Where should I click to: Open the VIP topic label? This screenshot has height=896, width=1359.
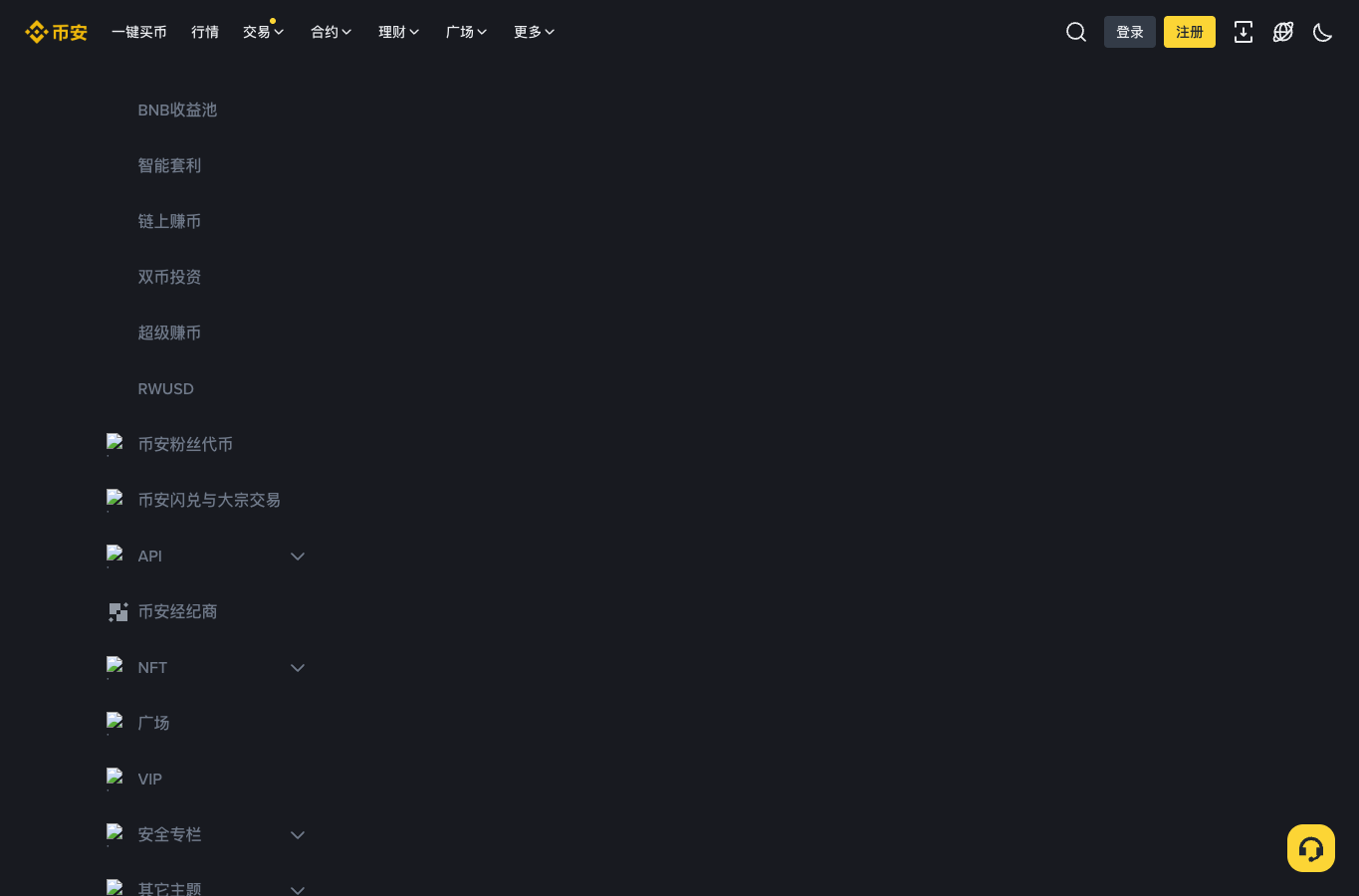149,779
